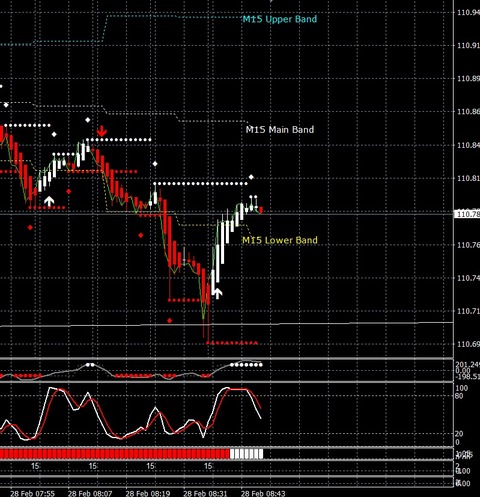Click the 110.81 price axis label
480x497 pixels.
pos(468,178)
